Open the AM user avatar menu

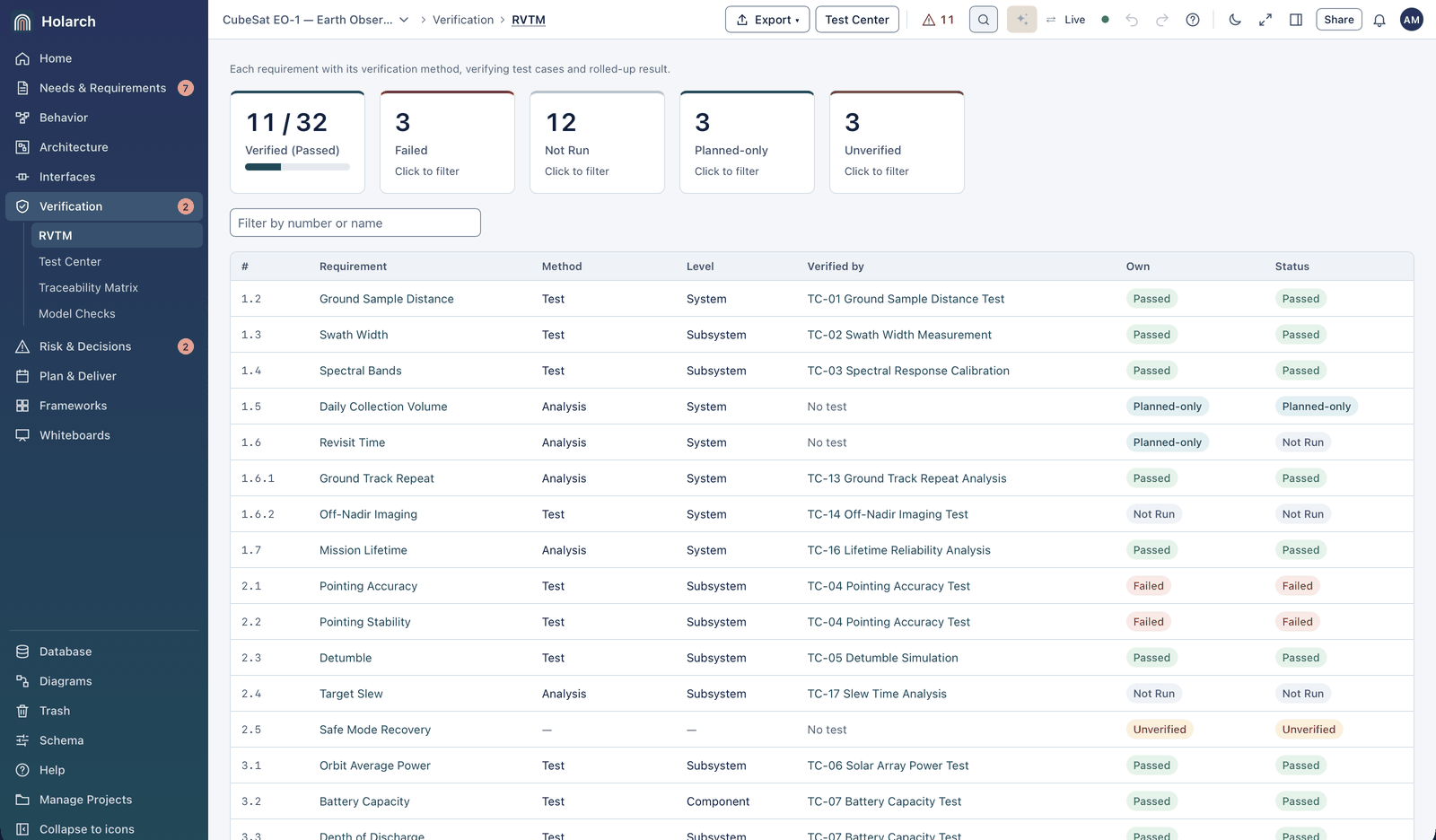(x=1412, y=20)
